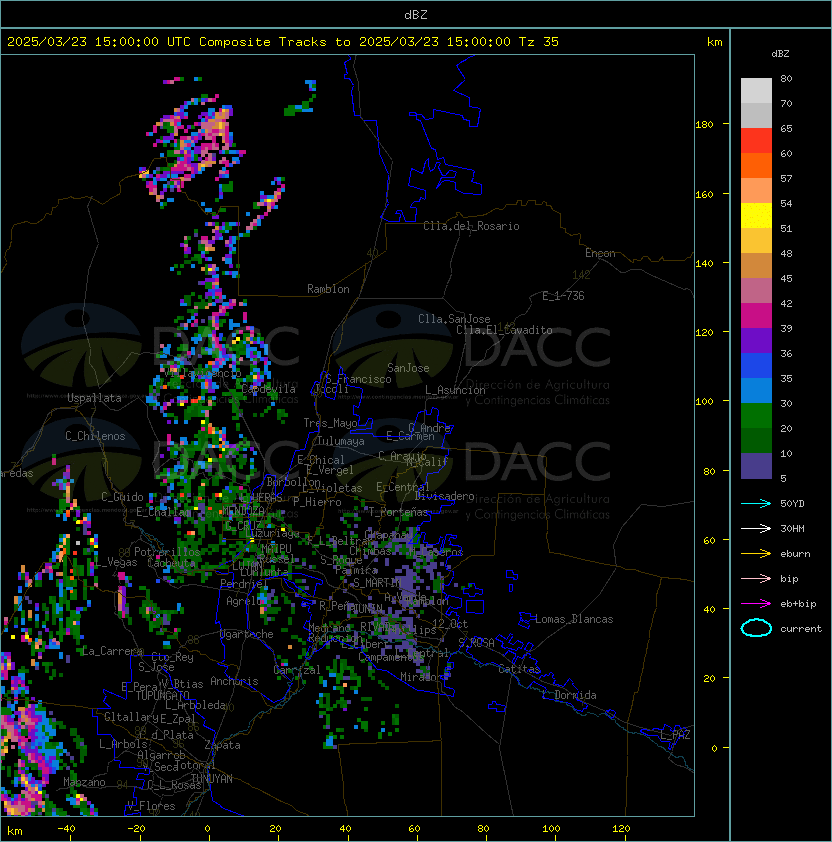Click the 'L_PAZ' label
This screenshot has width=832, height=842.
[675, 735]
